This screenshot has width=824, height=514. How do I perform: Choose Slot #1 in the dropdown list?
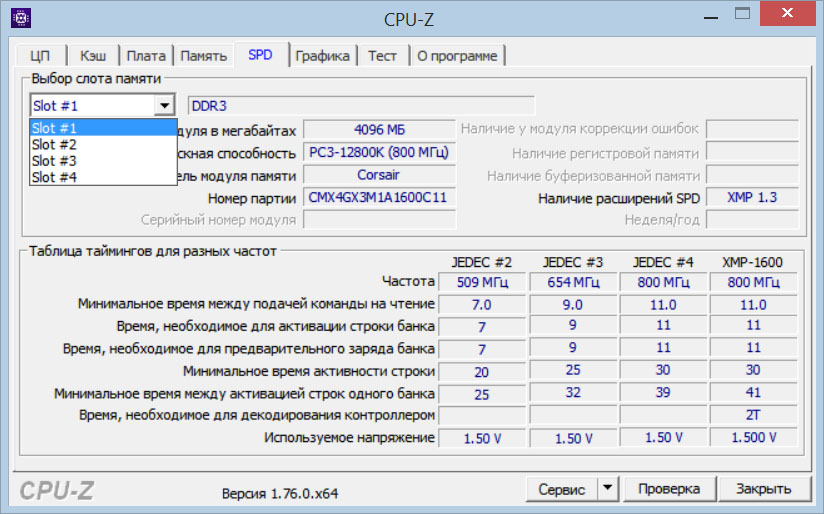(x=103, y=128)
